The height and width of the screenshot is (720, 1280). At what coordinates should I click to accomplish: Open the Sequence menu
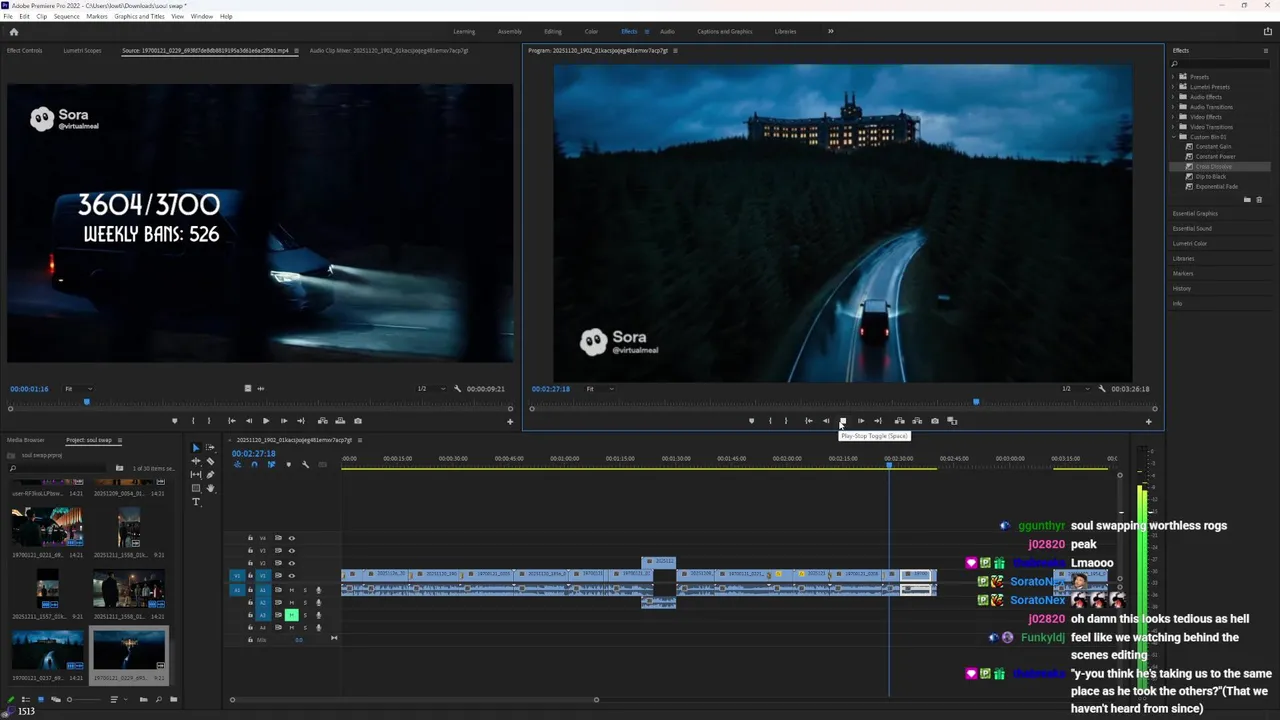(66, 16)
